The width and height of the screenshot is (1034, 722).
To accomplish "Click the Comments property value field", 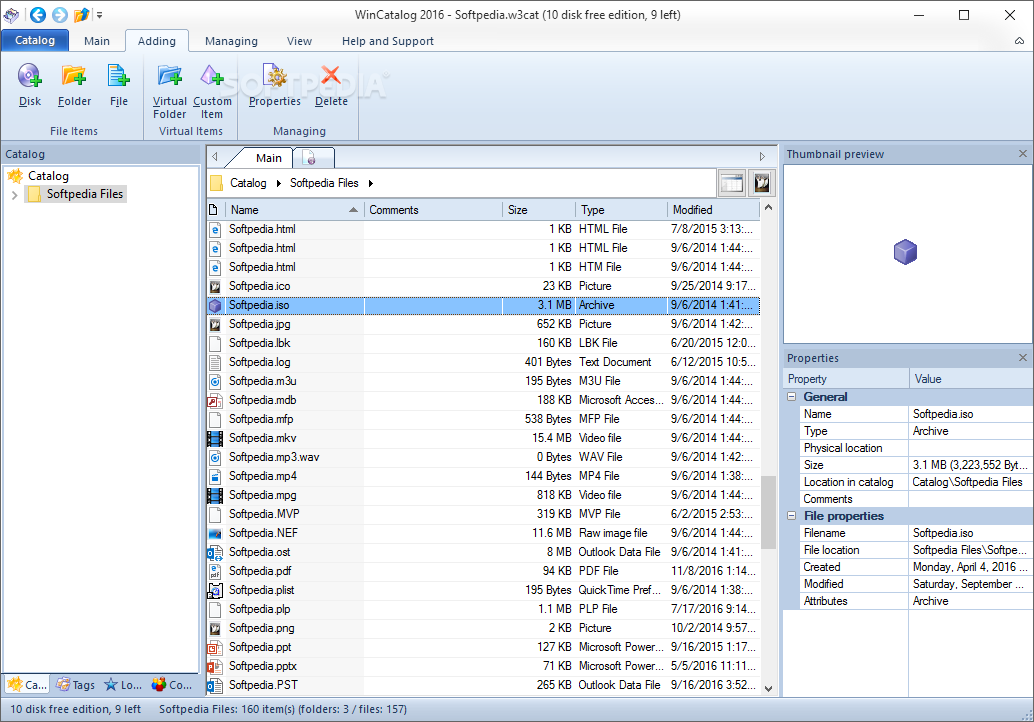I will click(971, 499).
